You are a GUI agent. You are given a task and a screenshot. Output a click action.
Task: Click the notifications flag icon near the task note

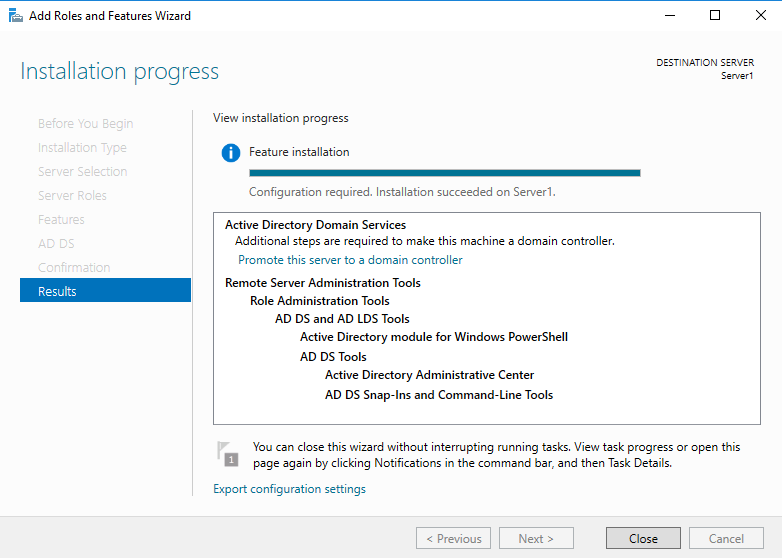(x=228, y=454)
